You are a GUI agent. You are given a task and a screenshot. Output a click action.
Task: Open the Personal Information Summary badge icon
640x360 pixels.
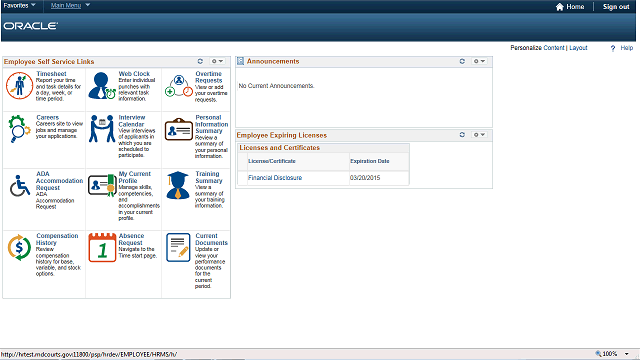pos(179,129)
